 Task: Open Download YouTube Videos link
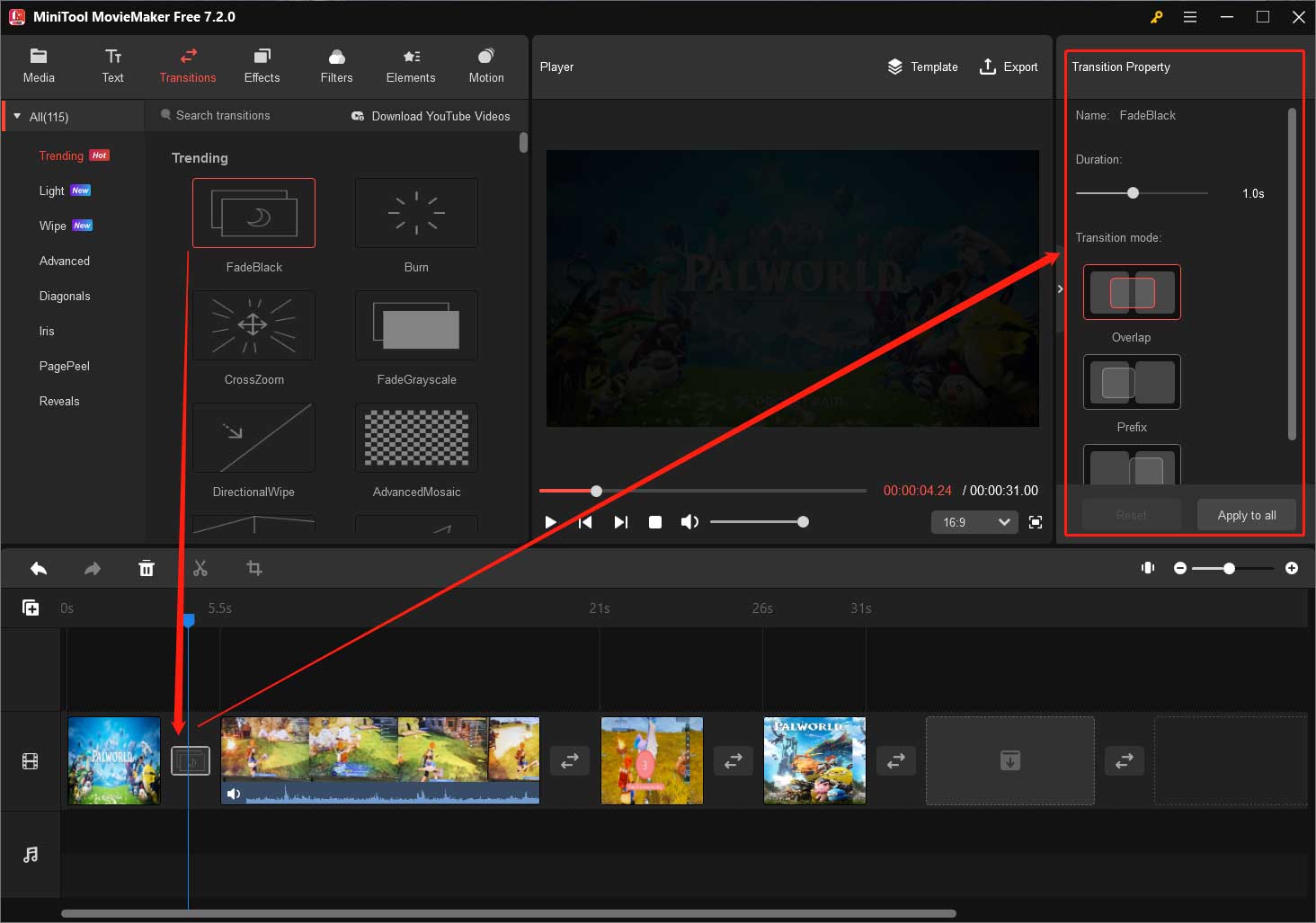[x=431, y=116]
